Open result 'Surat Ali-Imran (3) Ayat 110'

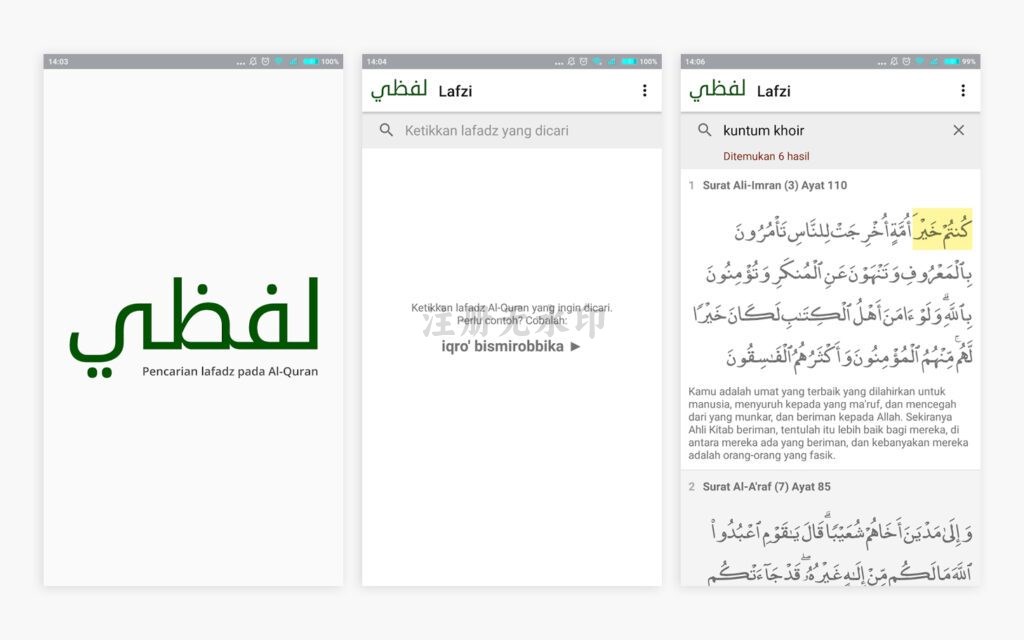[x=775, y=185]
